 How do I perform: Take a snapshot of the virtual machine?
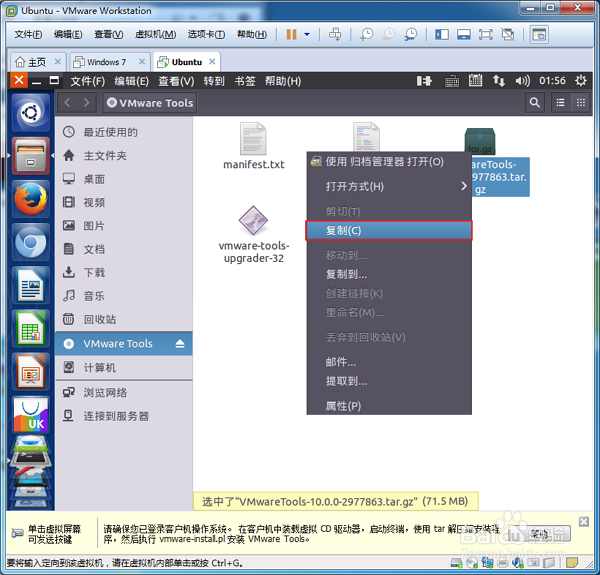(x=367, y=34)
